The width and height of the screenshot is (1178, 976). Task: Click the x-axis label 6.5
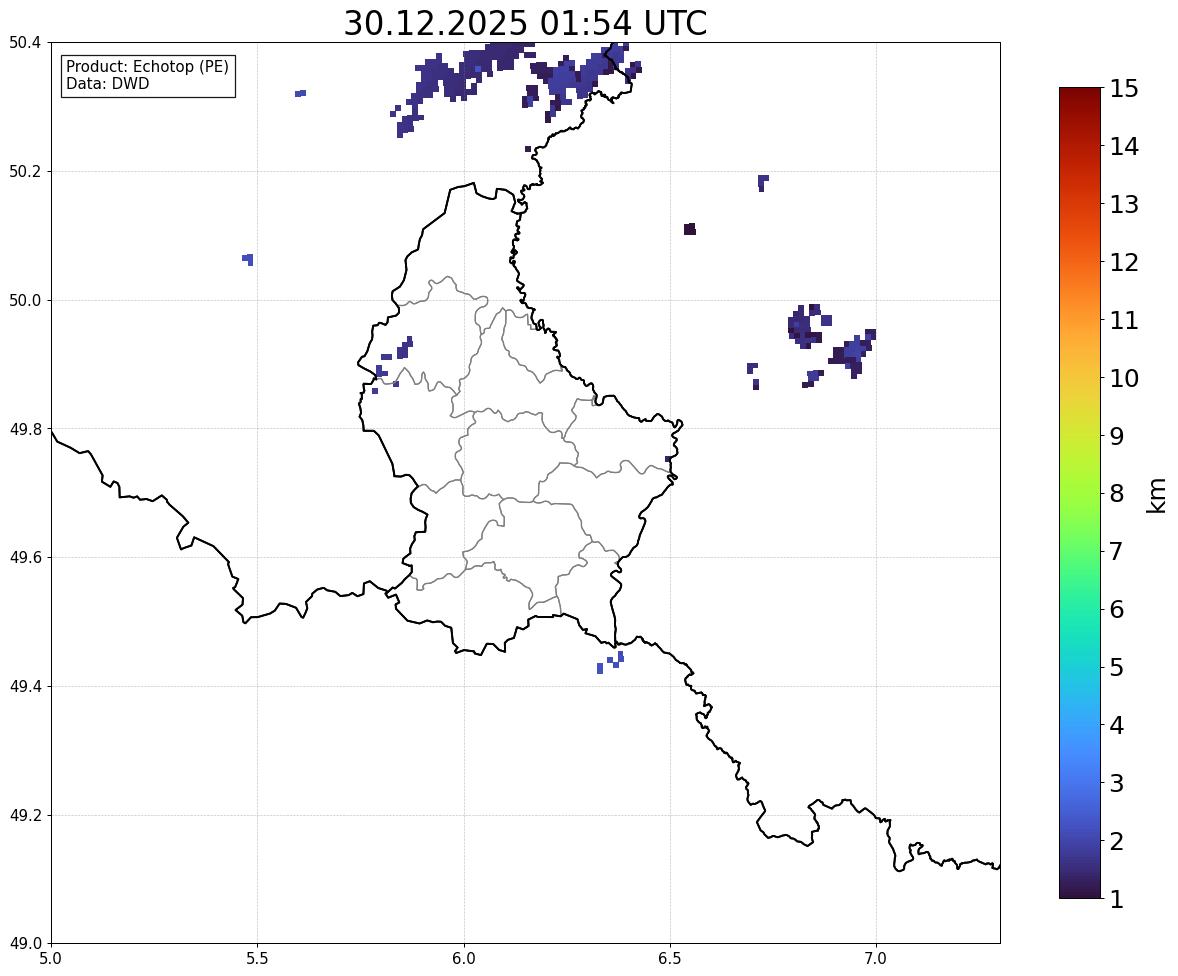coord(670,959)
